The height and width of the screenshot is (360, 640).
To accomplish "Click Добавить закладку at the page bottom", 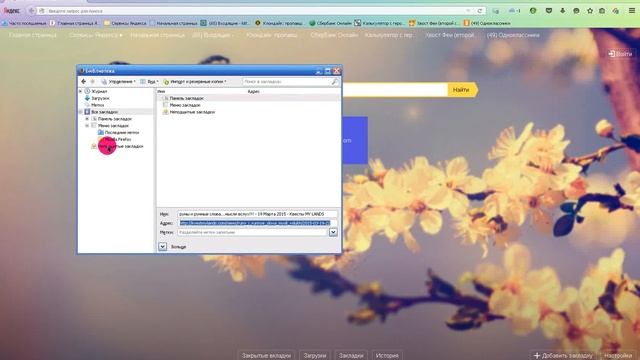I will 563,356.
